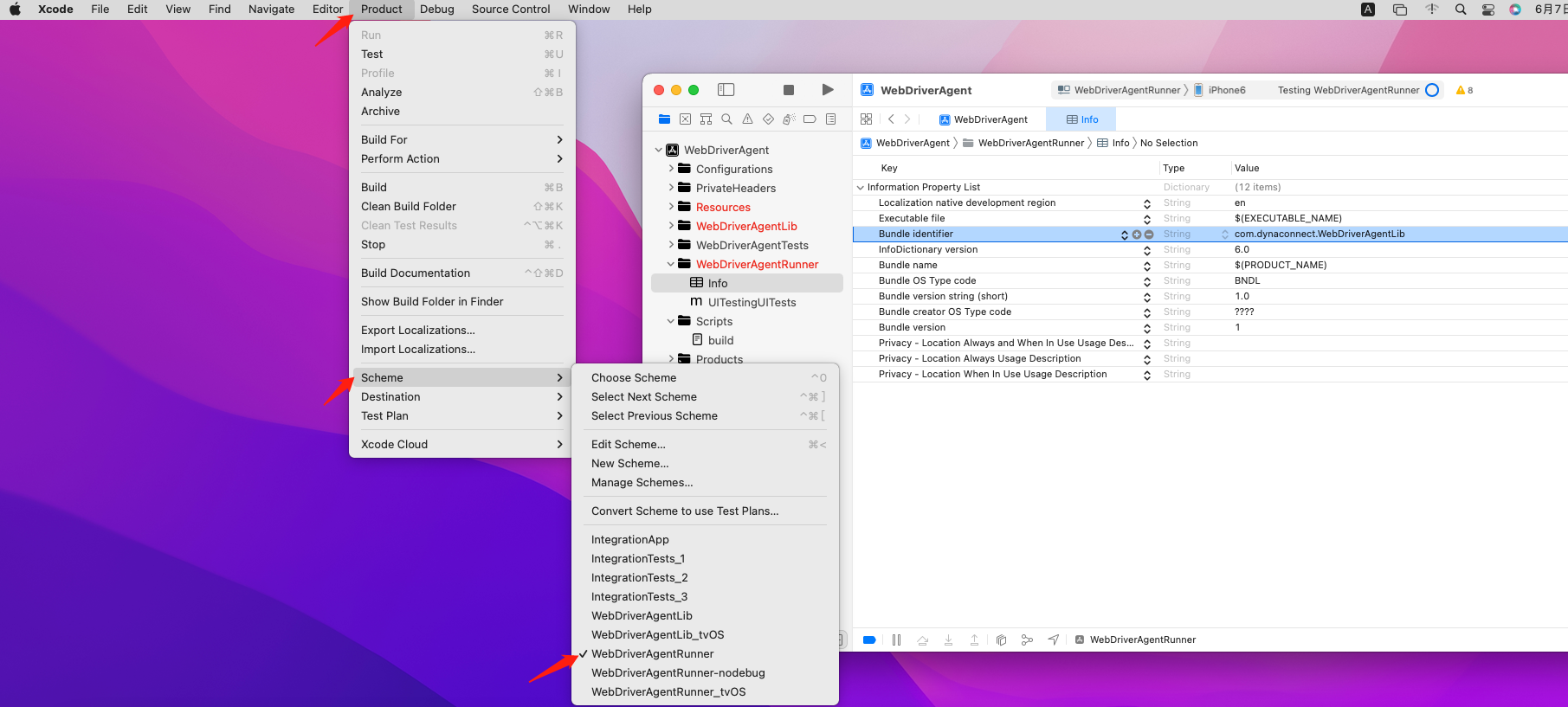Open the Find navigator magnifier icon
Image resolution: width=1568 pixels, height=707 pixels.
(726, 119)
